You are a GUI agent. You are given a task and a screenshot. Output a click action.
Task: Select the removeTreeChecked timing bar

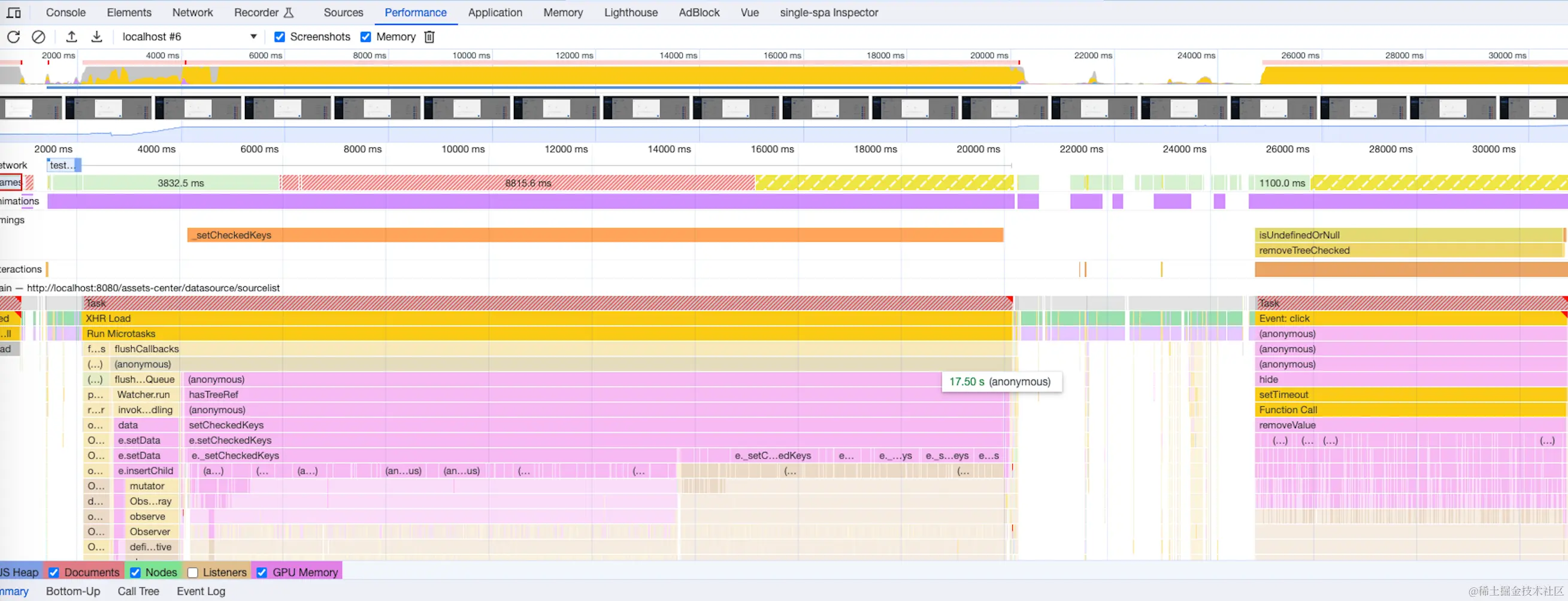(x=1409, y=250)
